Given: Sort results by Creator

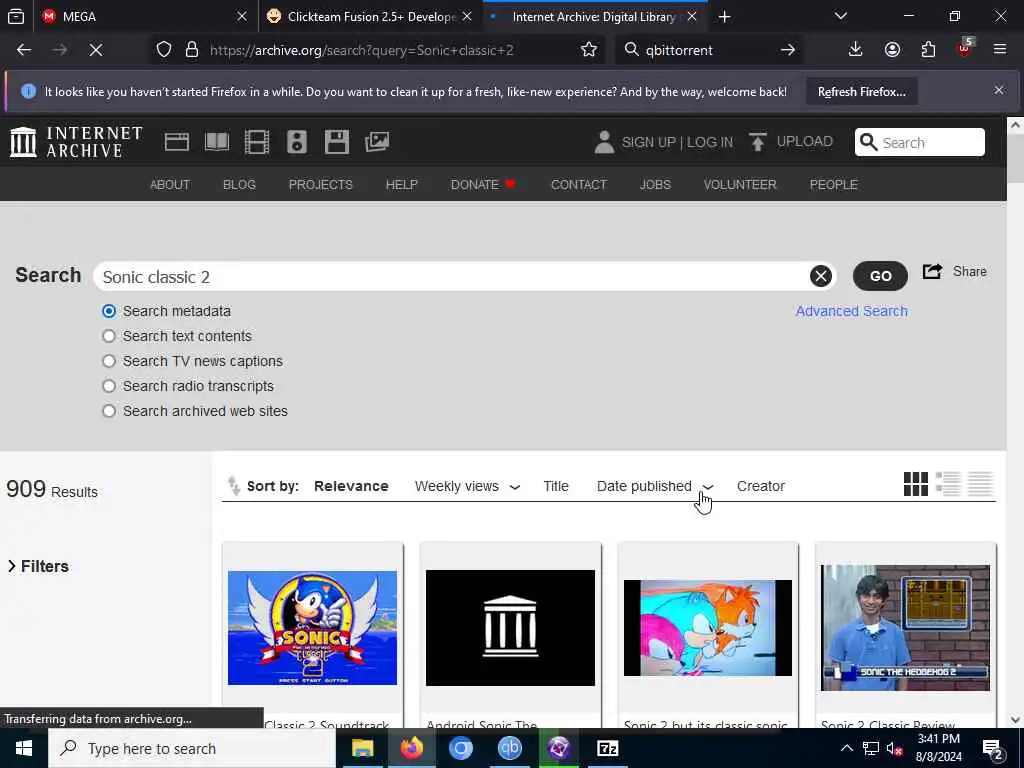Looking at the screenshot, I should click(761, 486).
